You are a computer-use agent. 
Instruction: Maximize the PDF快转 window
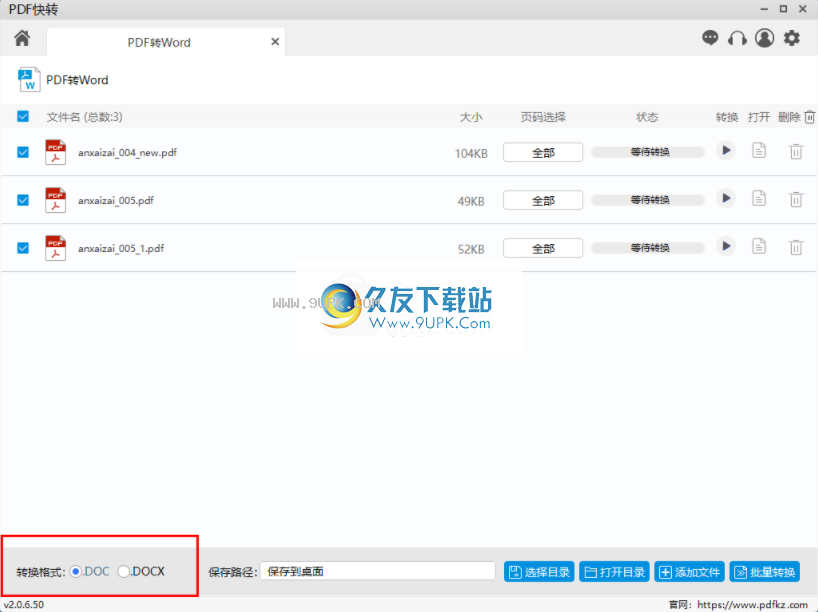(783, 9)
